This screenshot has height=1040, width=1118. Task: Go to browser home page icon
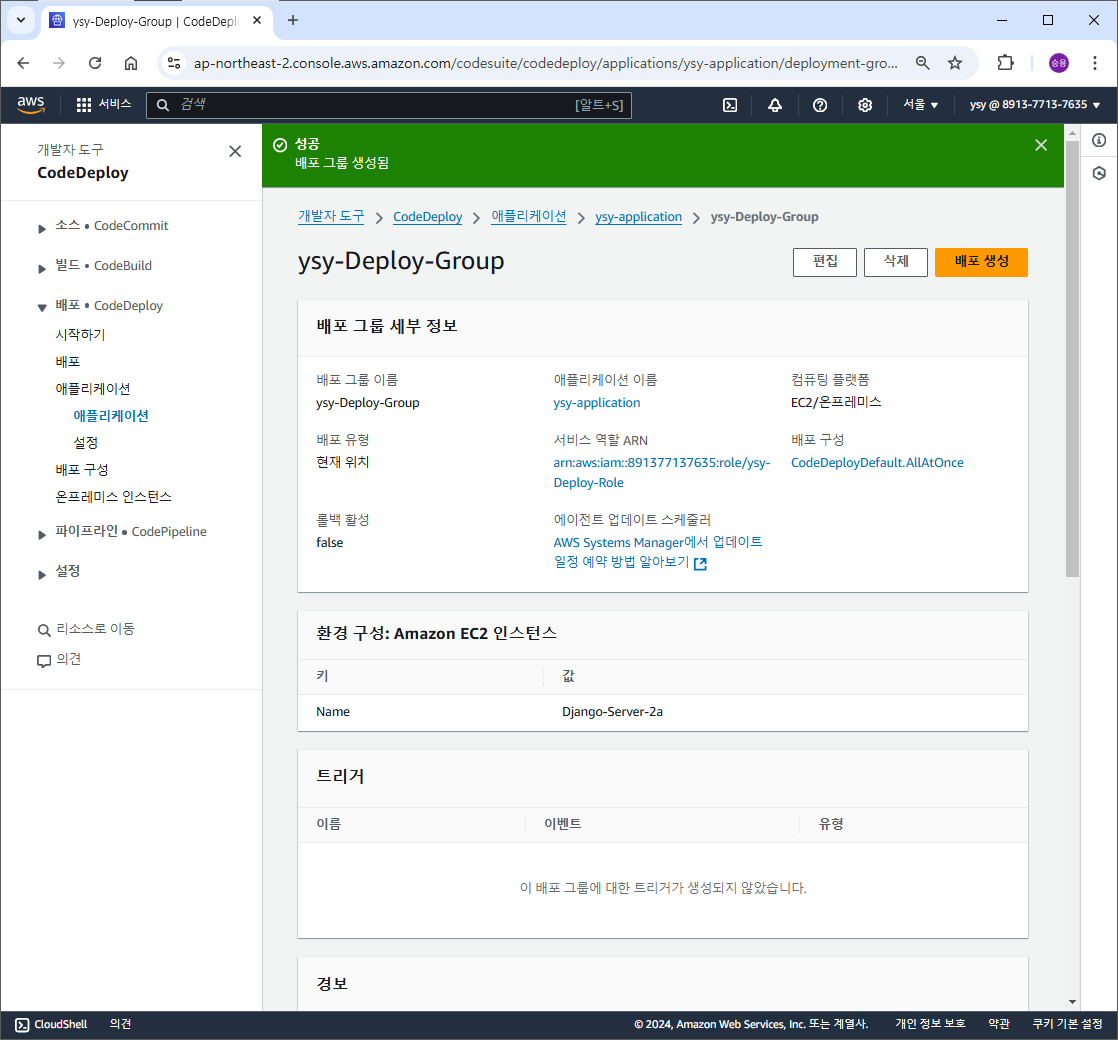[130, 63]
